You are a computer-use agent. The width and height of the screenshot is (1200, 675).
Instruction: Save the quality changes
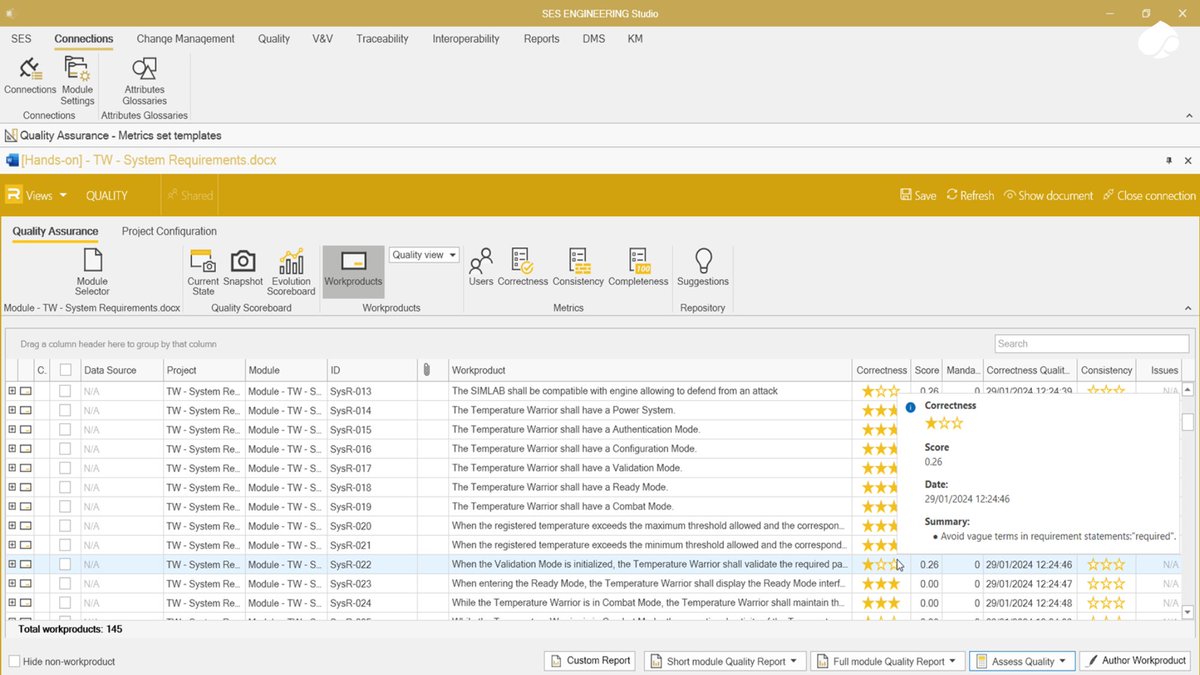[918, 195]
